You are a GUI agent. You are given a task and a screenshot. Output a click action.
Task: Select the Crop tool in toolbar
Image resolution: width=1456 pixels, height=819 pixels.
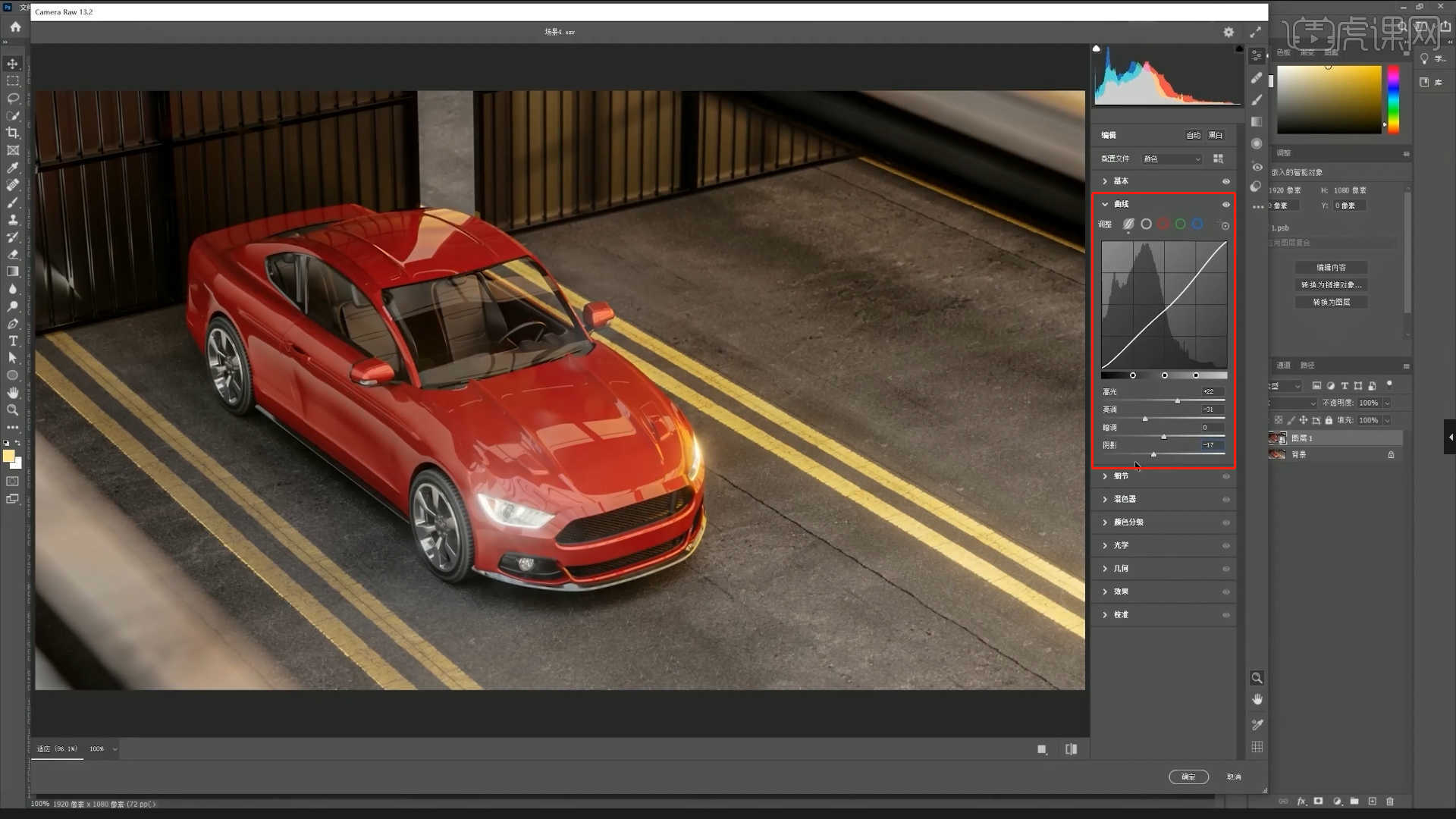(13, 133)
